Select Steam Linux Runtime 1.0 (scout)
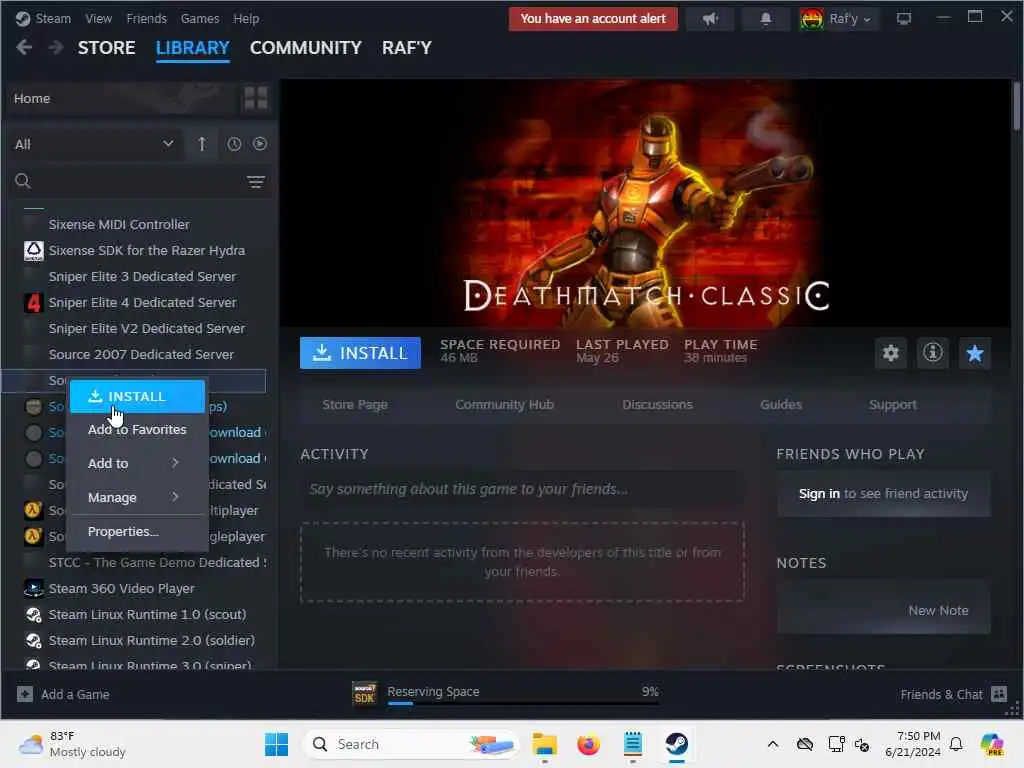 [x=147, y=615]
